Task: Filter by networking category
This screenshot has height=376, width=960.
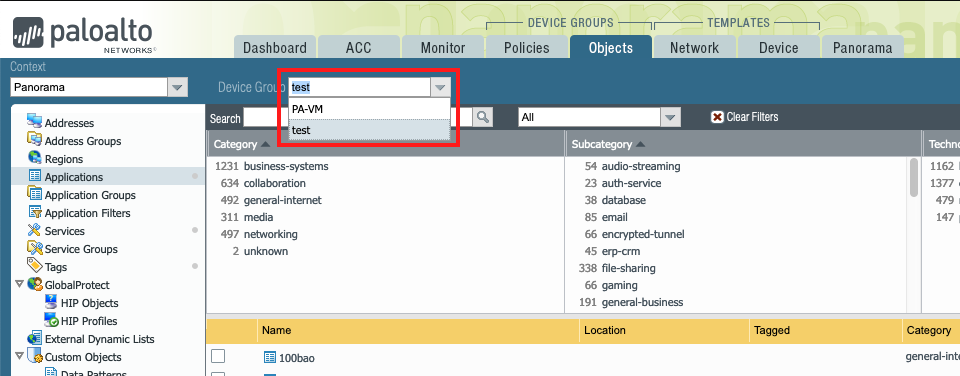Action: coord(271,234)
